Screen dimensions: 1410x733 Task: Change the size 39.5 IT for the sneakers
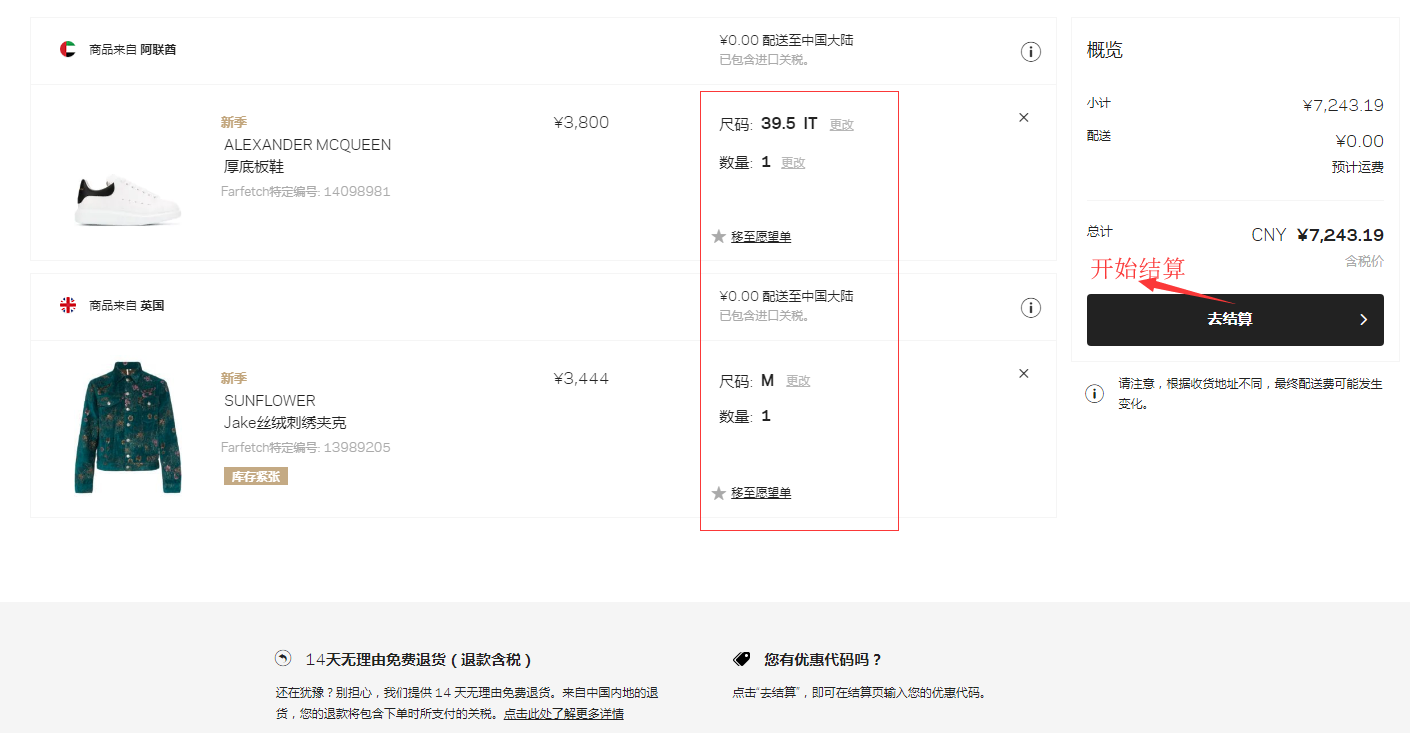click(x=842, y=125)
